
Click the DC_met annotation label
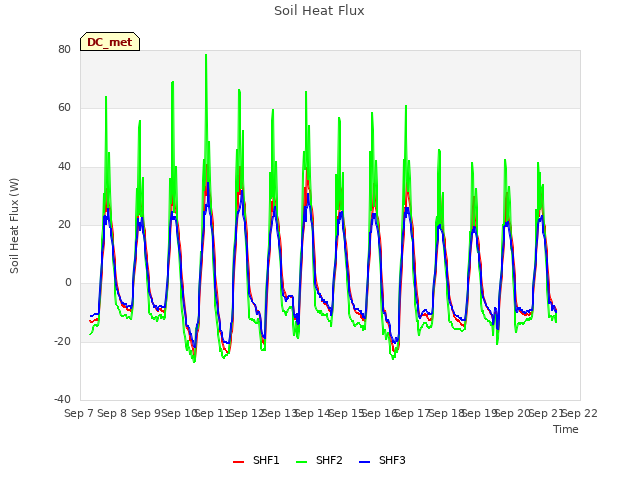pos(110,42)
